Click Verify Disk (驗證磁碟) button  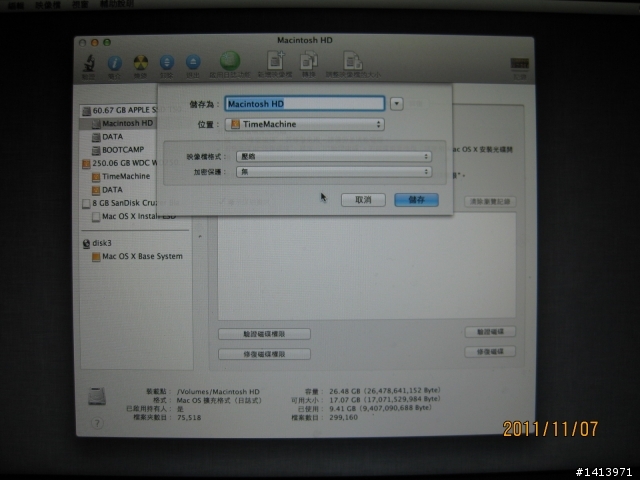click(x=490, y=332)
